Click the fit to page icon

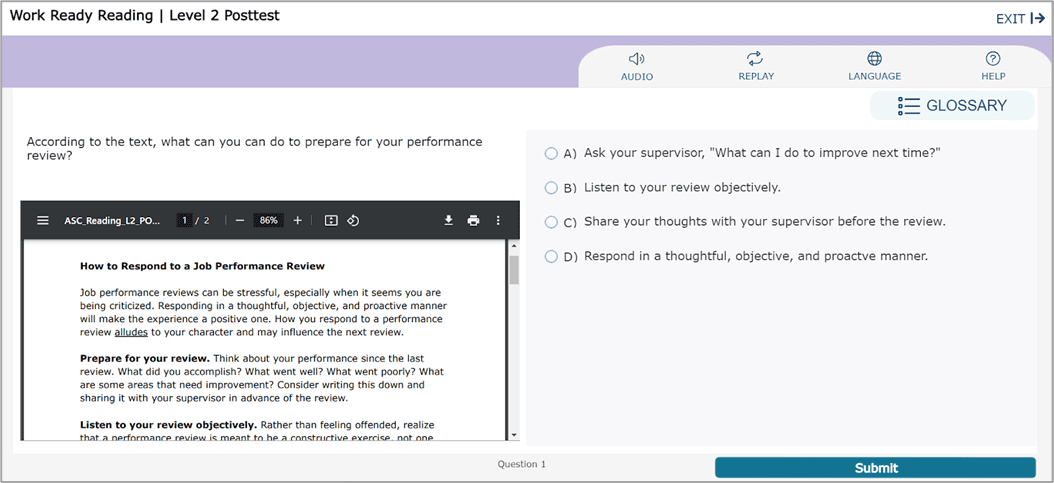tap(331, 220)
